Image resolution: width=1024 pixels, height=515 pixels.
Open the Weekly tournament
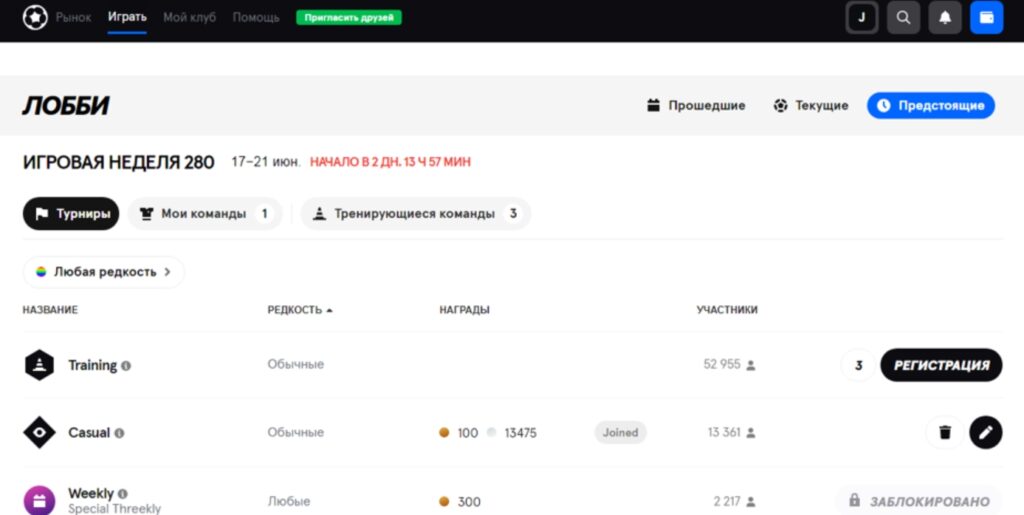(91, 493)
